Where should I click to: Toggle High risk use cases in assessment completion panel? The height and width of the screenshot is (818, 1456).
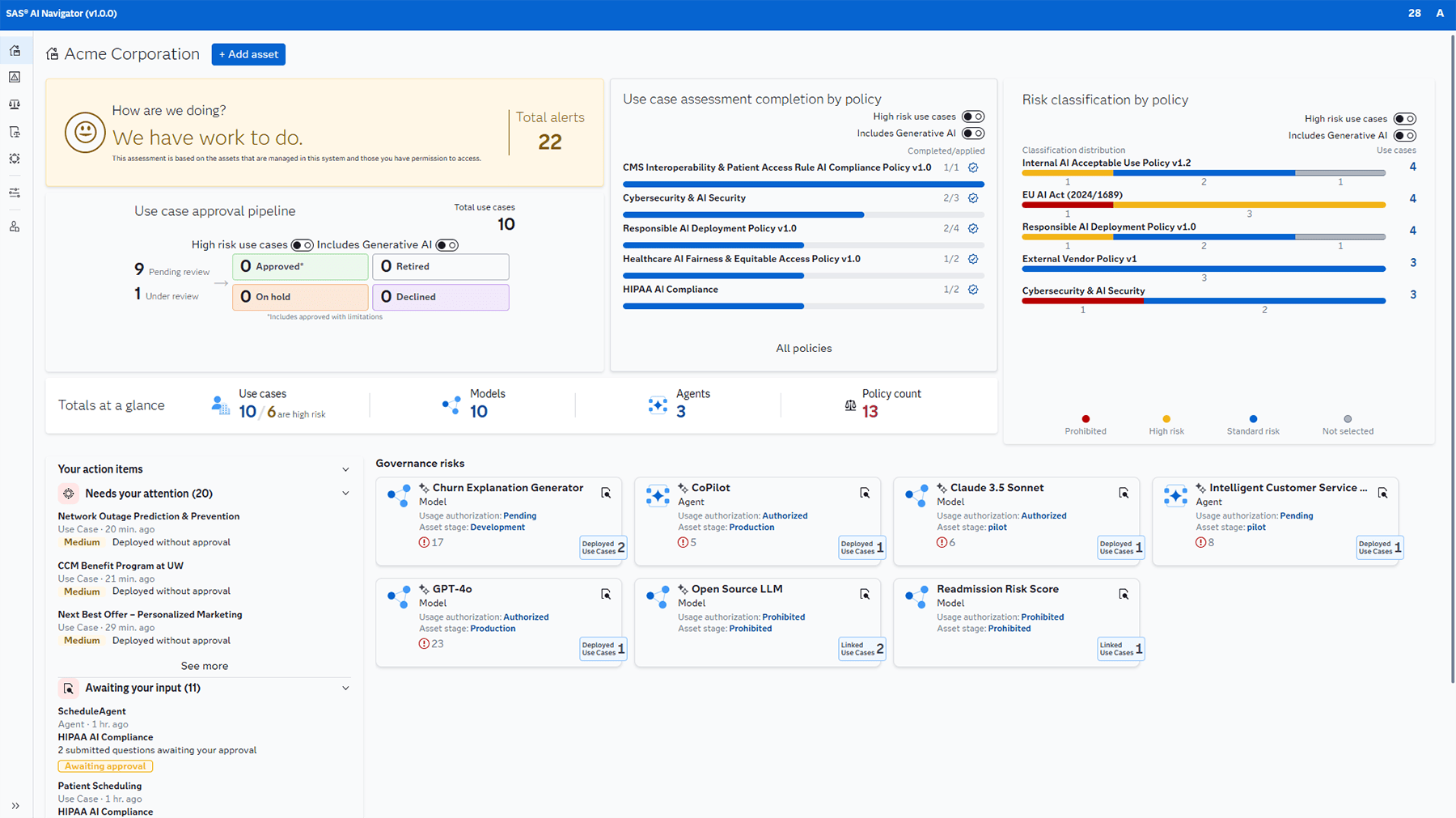(x=973, y=117)
